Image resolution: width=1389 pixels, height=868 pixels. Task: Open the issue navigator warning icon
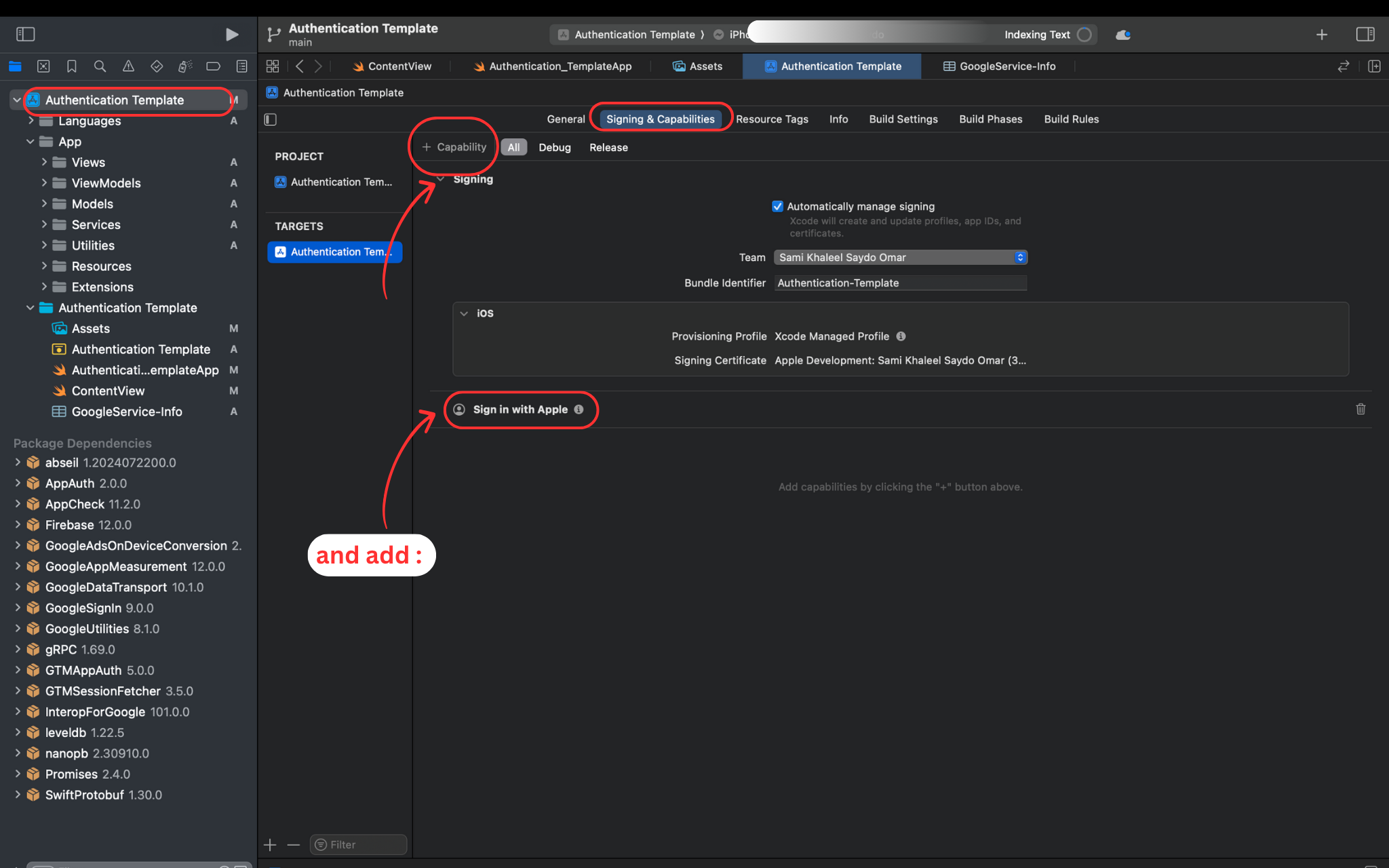[x=128, y=66]
